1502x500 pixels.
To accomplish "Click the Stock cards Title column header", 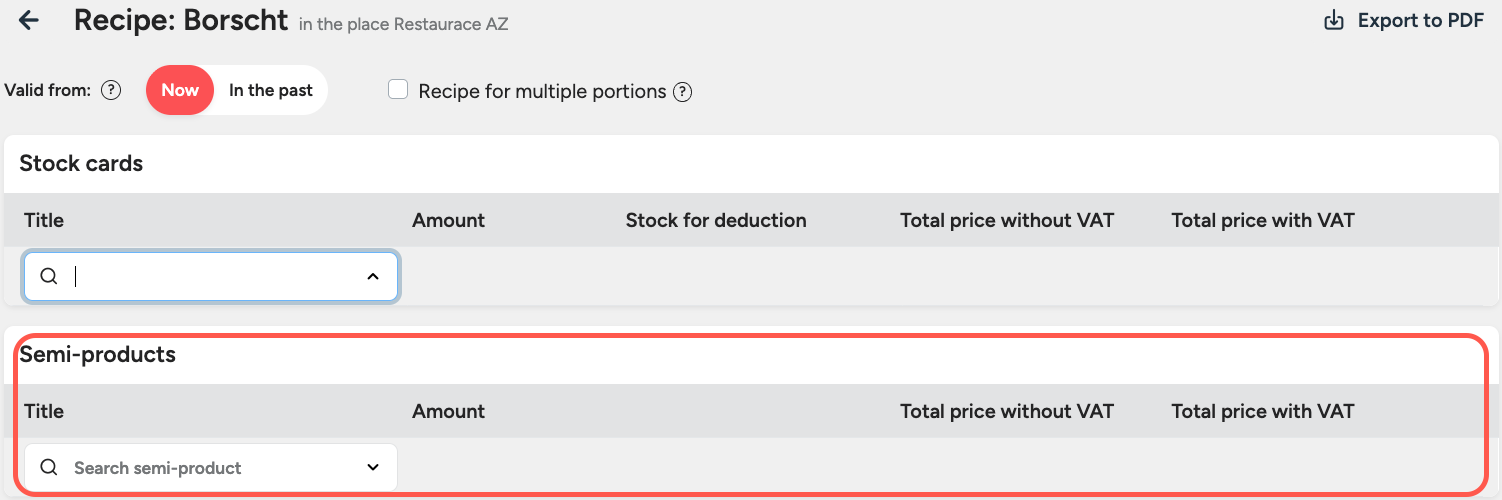I will pyautogui.click(x=44, y=220).
